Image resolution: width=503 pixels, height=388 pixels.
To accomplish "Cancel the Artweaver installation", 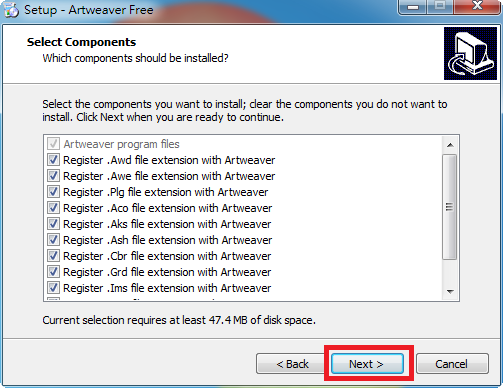I will 452,364.
